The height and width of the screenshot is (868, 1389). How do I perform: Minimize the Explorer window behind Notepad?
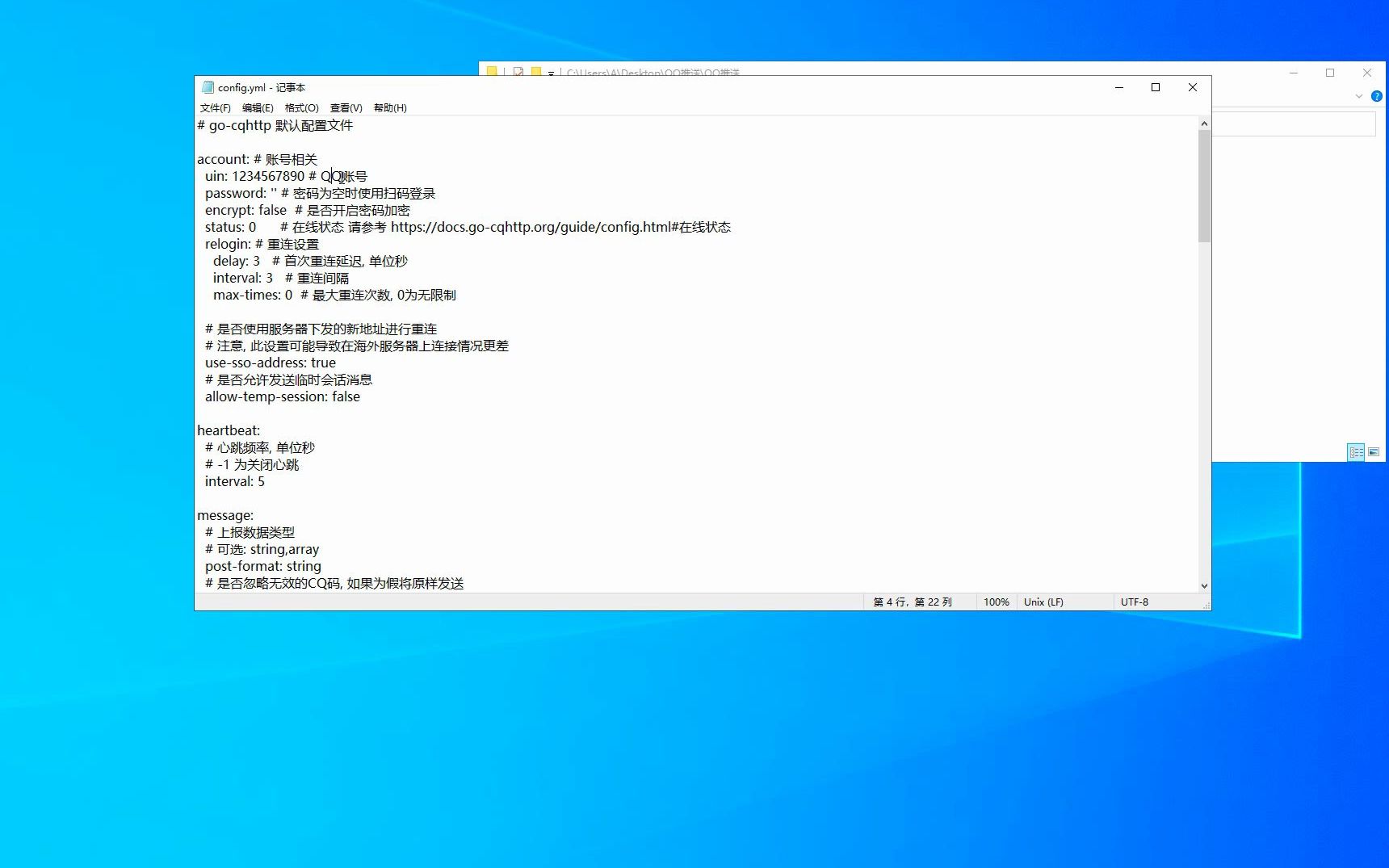point(1294,73)
